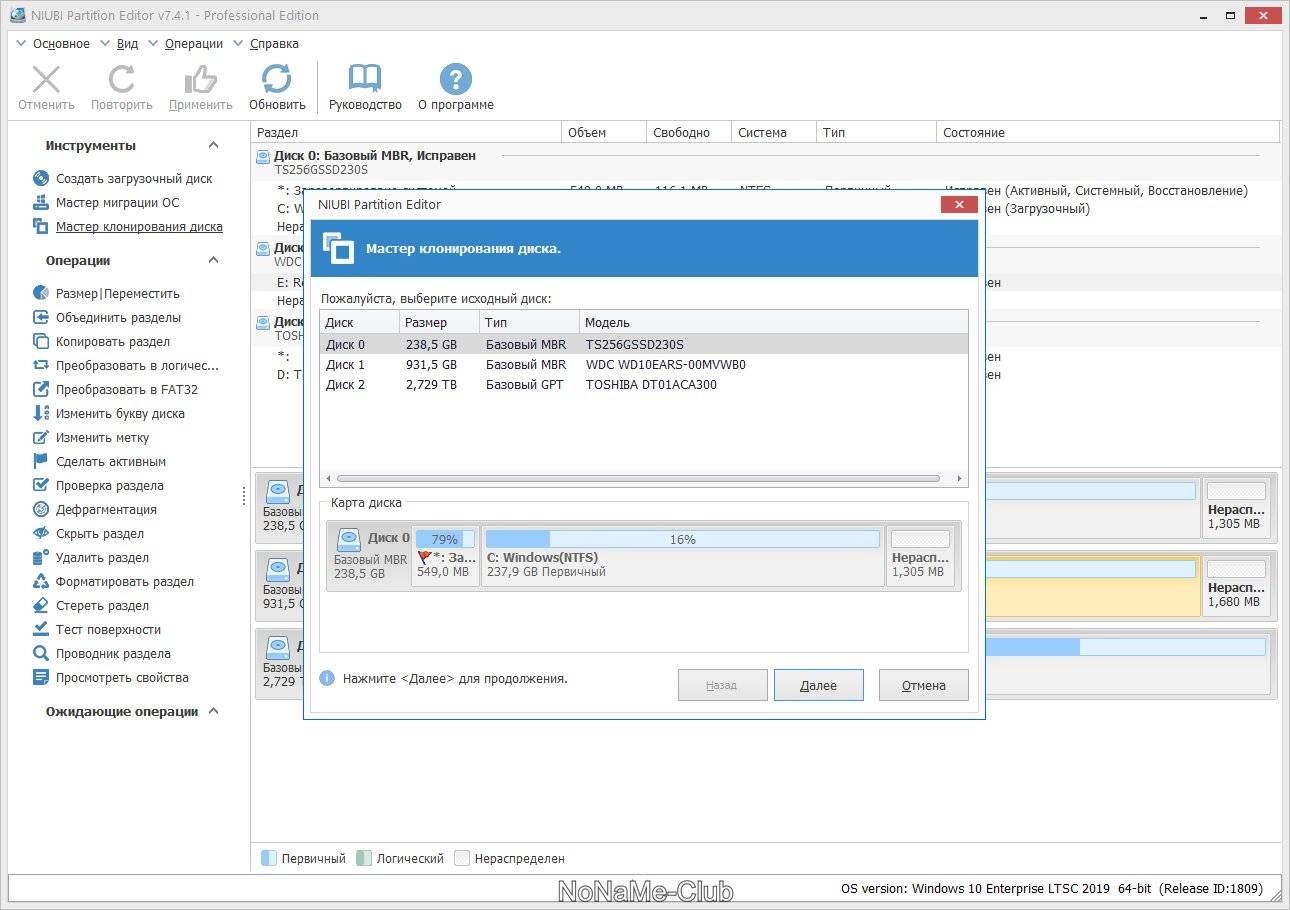Viewport: 1290px width, 910px height.
Task: Click the Тип column header in wizard
Action: 529,322
